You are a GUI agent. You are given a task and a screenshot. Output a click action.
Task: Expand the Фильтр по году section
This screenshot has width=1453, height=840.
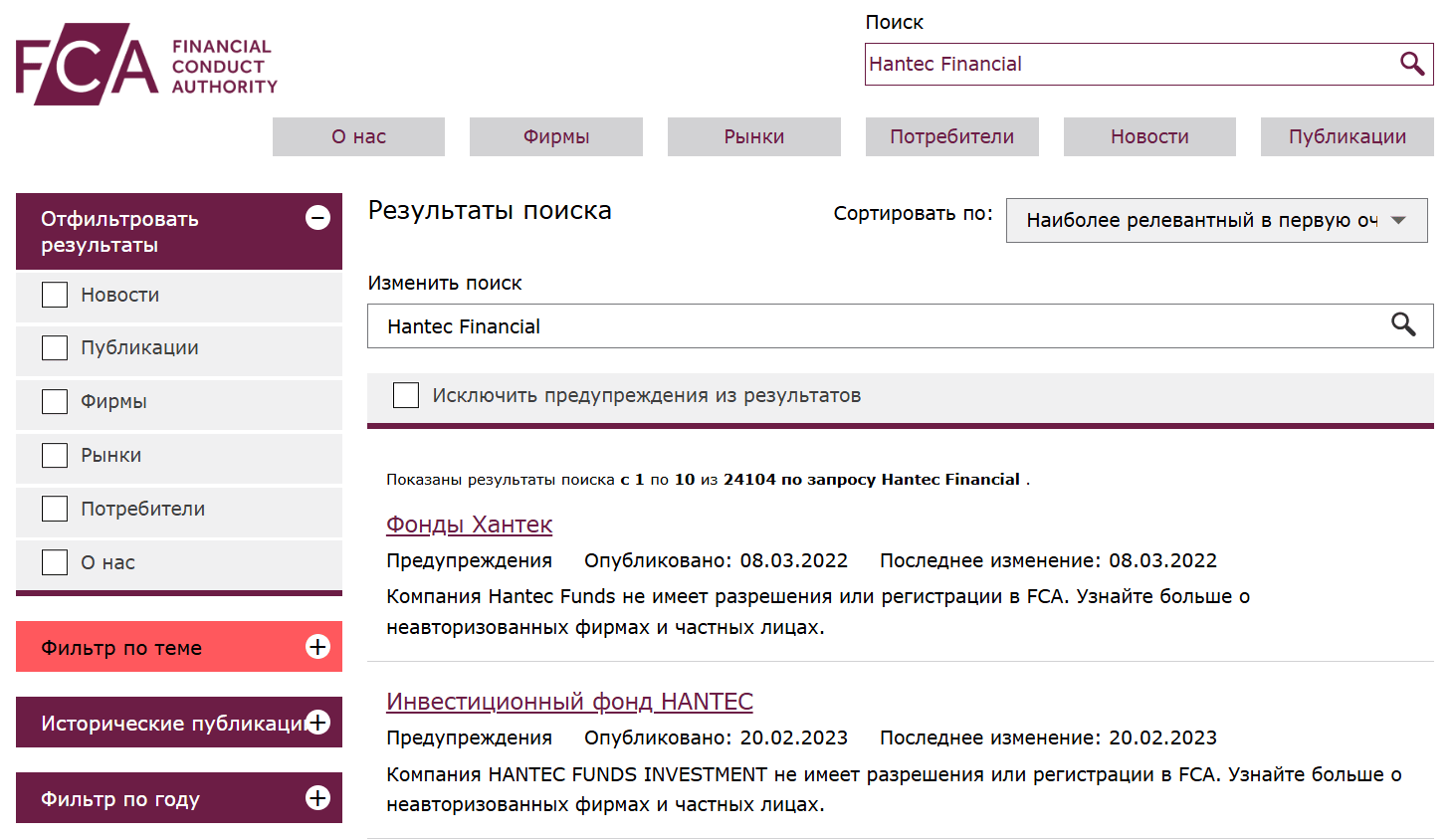[317, 797]
